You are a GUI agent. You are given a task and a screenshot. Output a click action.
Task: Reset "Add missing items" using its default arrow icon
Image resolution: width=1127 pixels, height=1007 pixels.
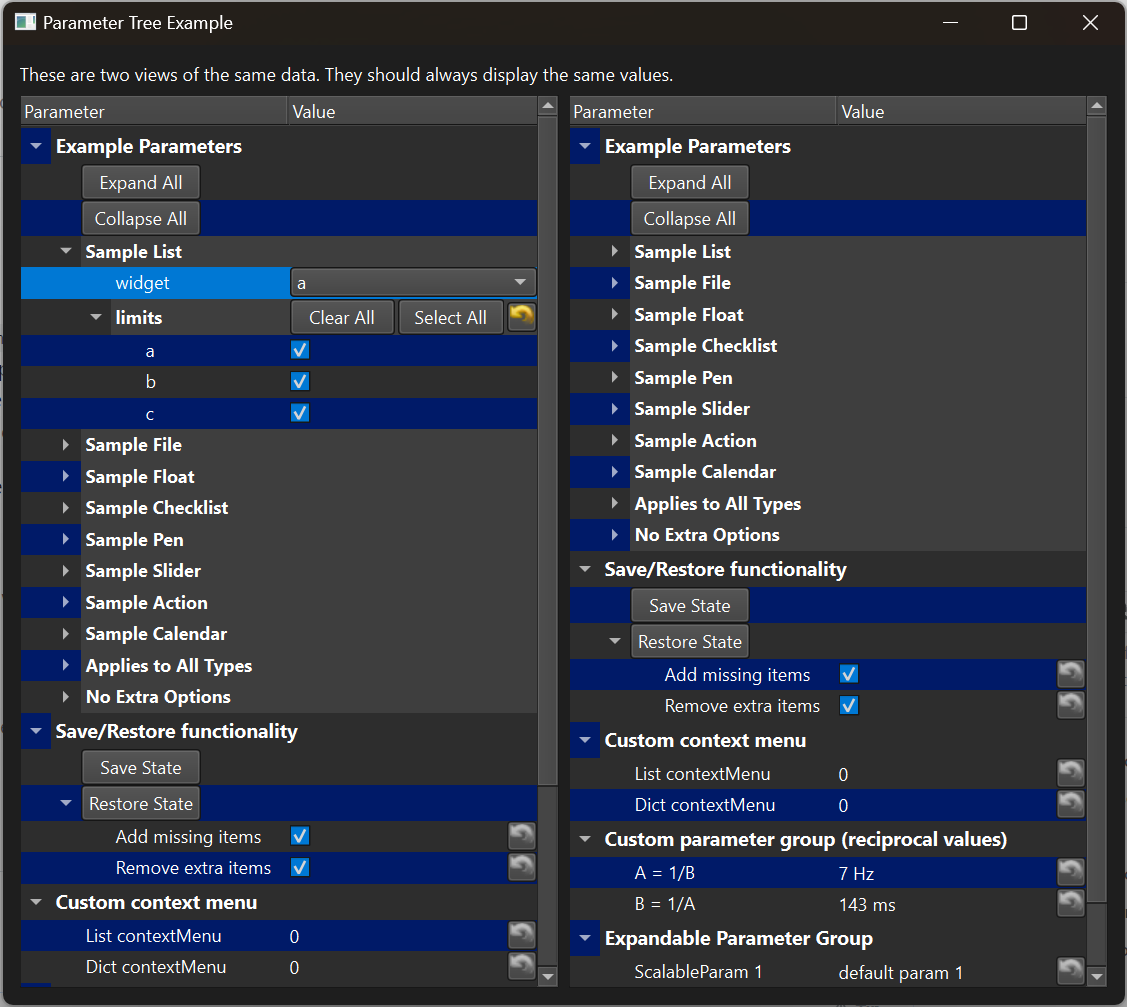point(1071,674)
